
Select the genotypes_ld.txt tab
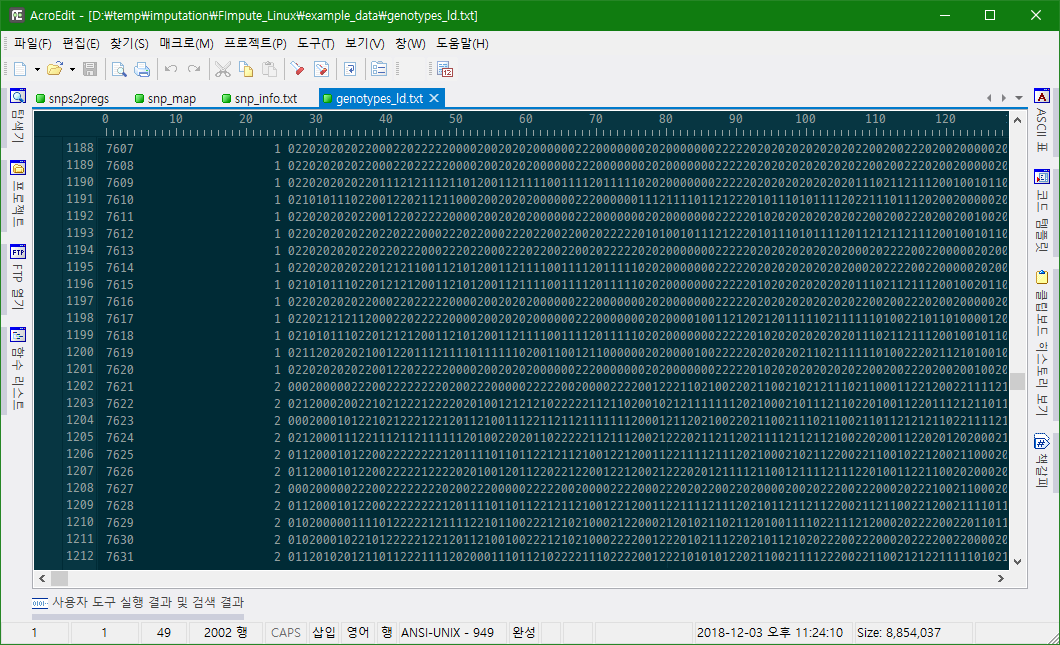[379, 99]
